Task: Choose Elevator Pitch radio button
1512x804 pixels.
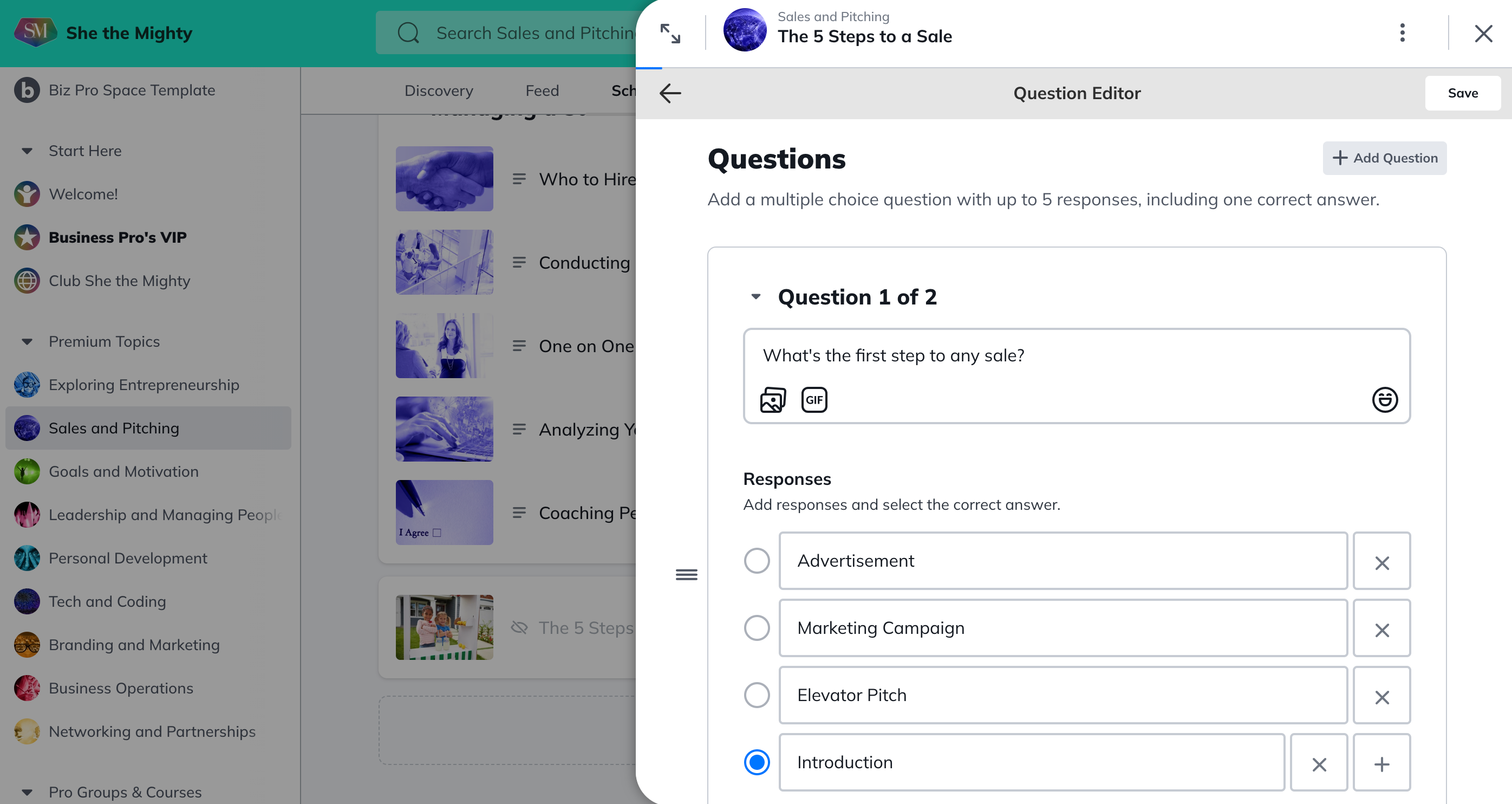Action: 757,695
